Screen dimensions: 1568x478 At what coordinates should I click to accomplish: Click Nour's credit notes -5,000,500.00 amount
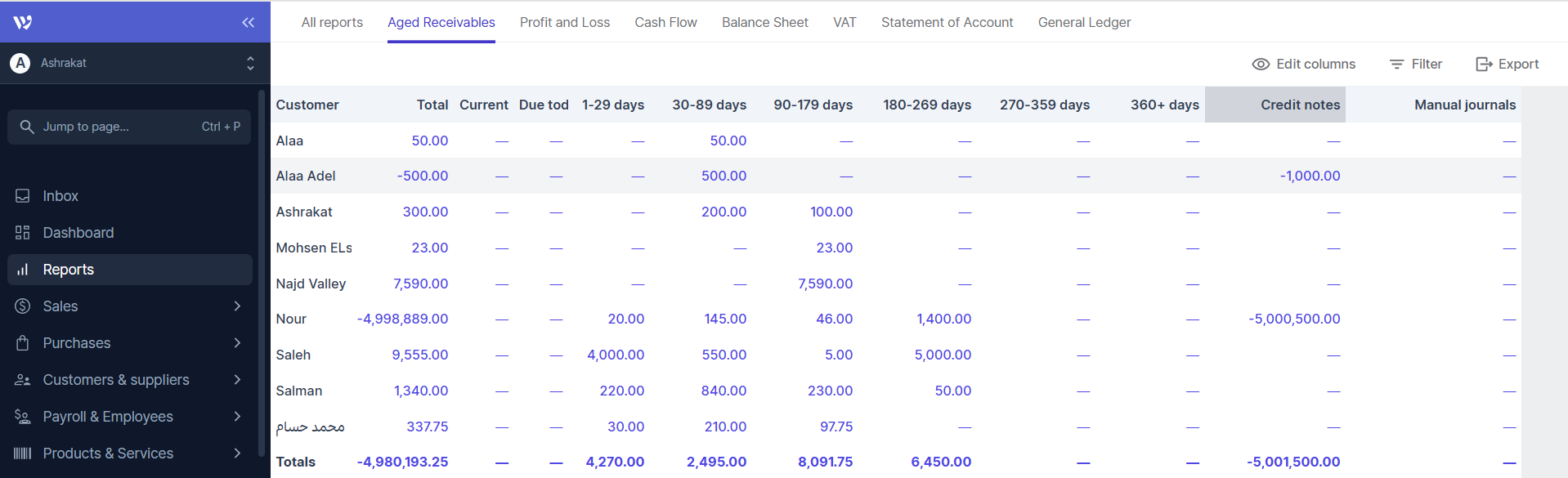tap(1294, 319)
